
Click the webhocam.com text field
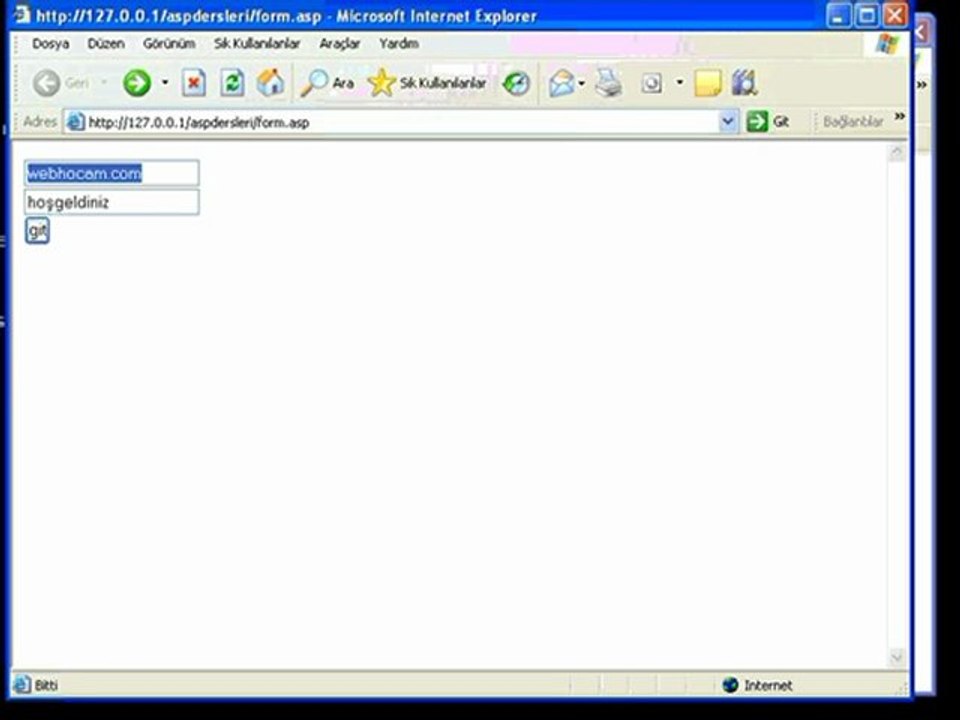pos(111,173)
